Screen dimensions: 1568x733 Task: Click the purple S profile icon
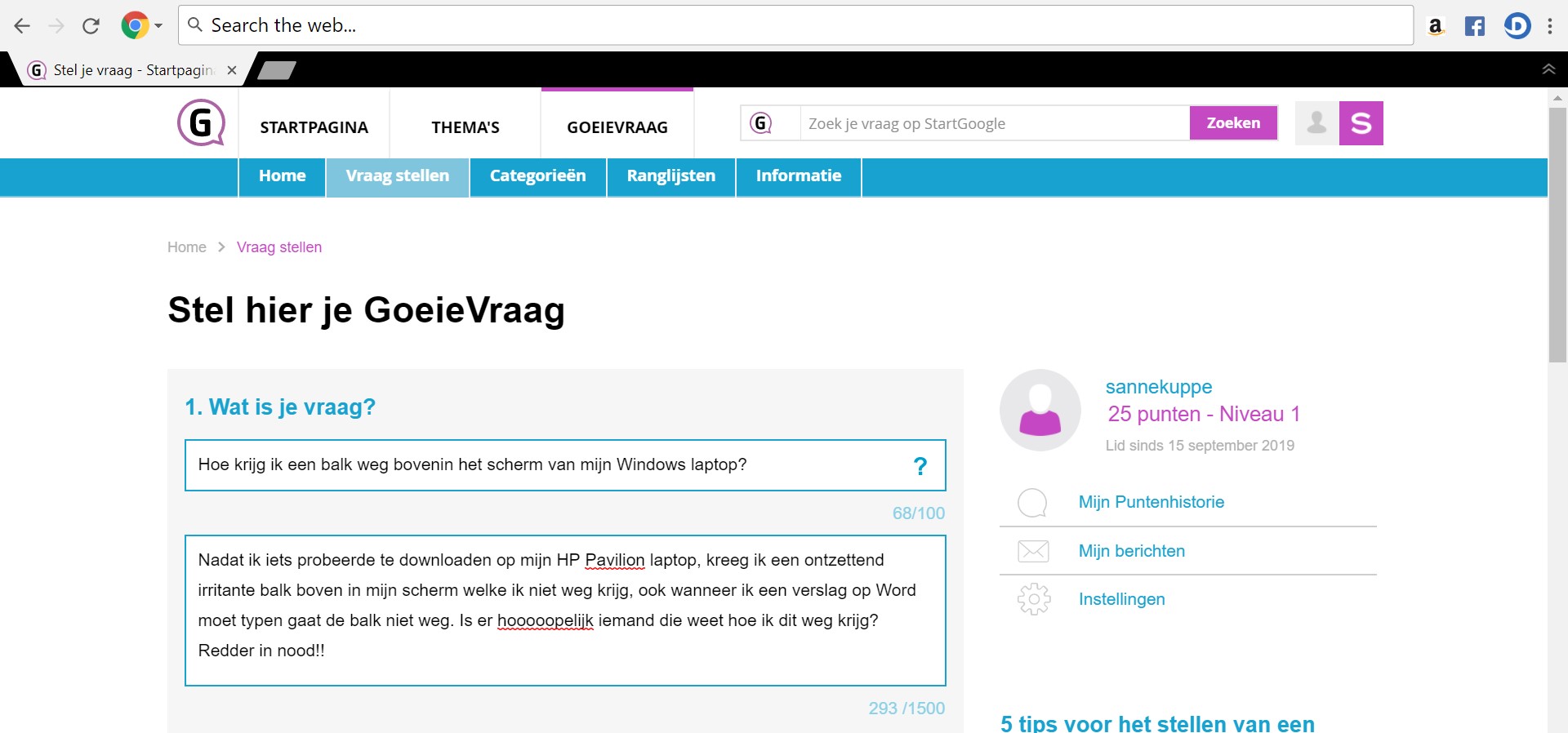(1361, 123)
